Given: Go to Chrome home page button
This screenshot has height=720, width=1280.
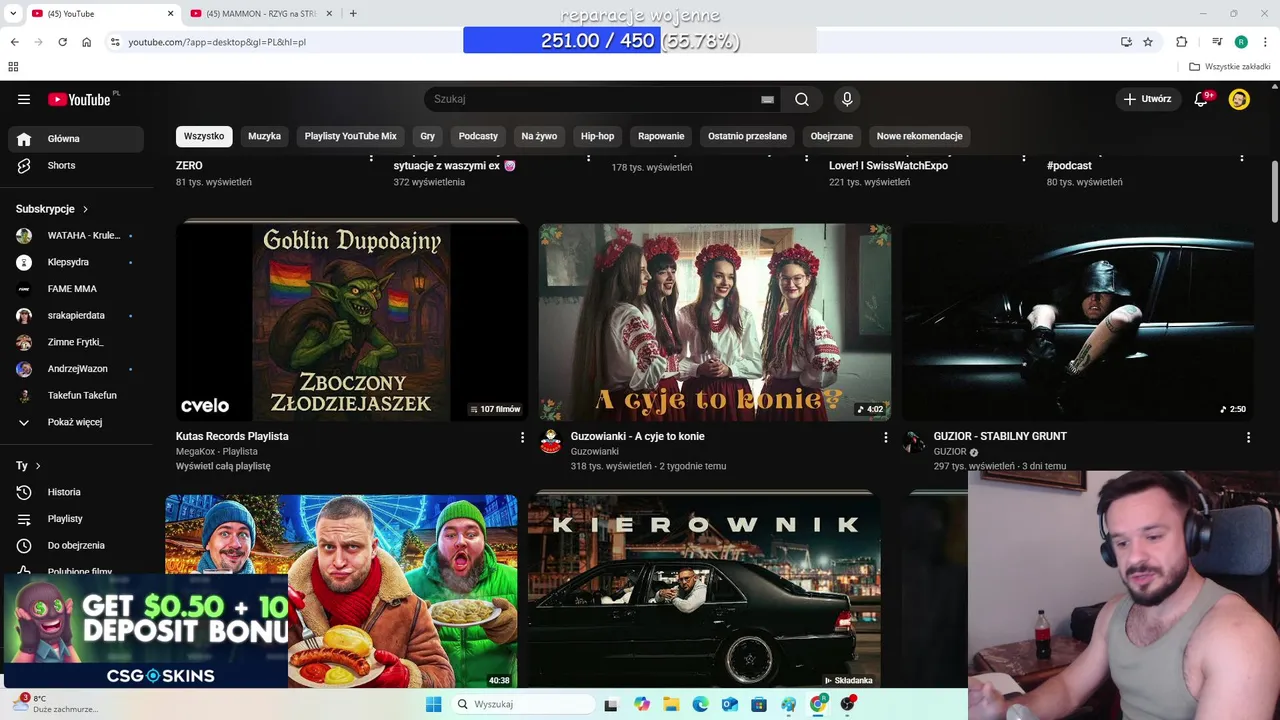Looking at the screenshot, I should (87, 42).
